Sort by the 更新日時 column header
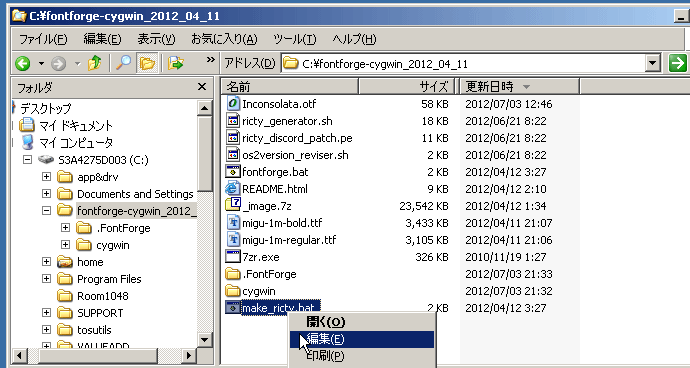Image resolution: width=690 pixels, height=368 pixels. pyautogui.click(x=519, y=87)
